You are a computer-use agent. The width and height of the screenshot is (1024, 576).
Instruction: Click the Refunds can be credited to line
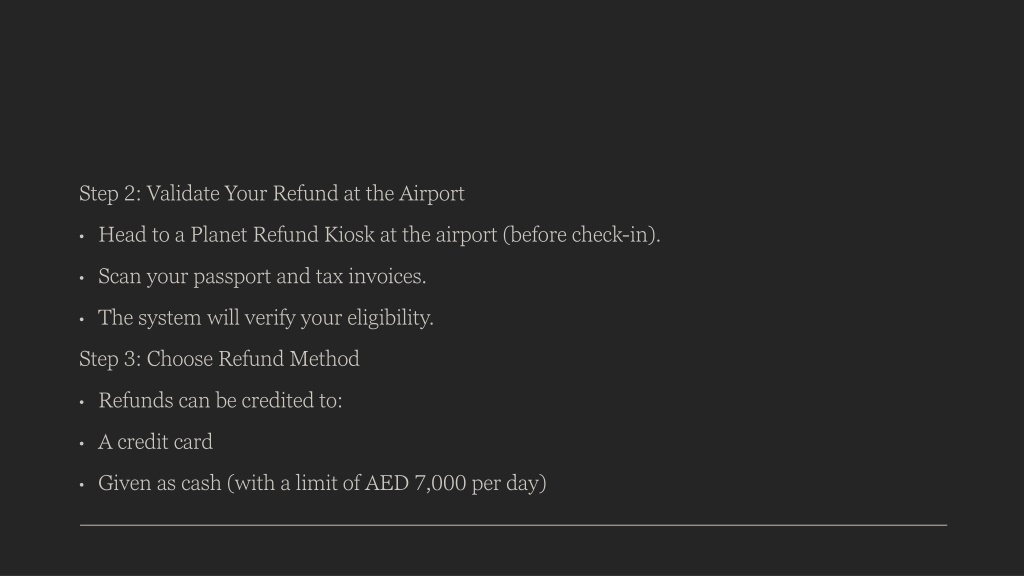(x=220, y=400)
